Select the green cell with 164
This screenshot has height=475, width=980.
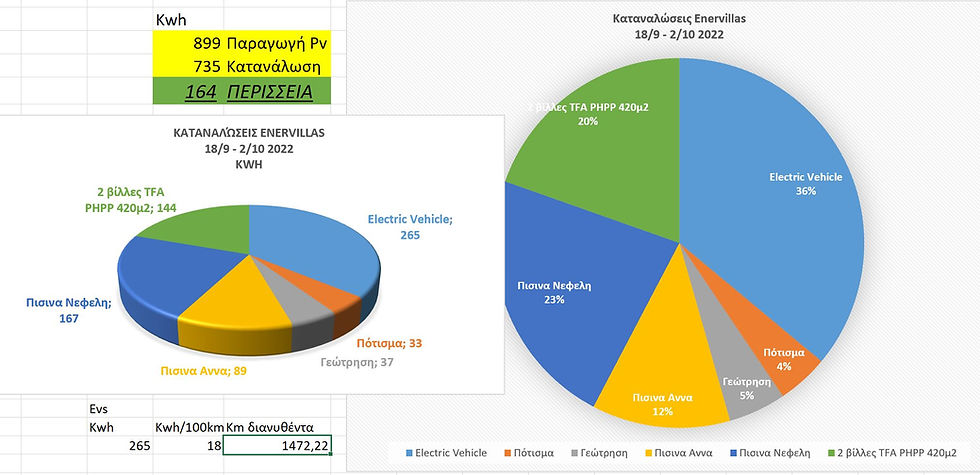[188, 92]
